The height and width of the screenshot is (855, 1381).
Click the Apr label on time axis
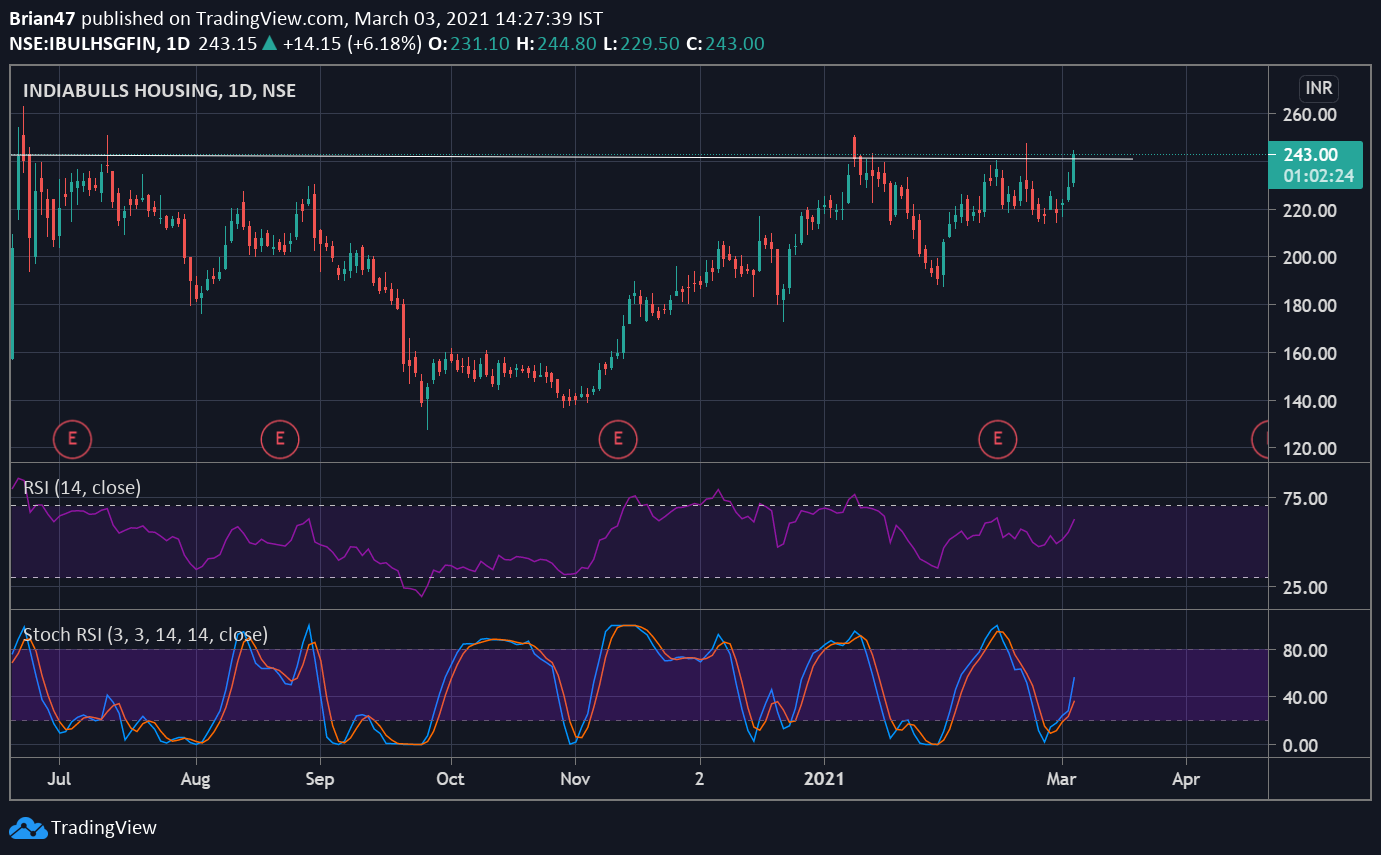click(1186, 778)
